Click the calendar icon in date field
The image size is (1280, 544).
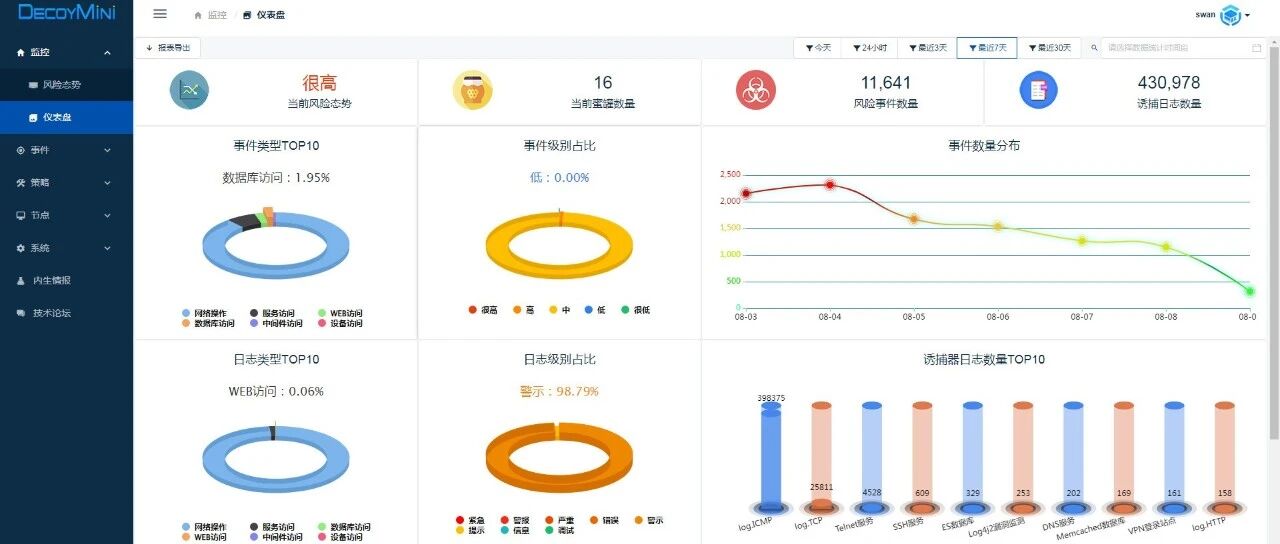point(1257,47)
